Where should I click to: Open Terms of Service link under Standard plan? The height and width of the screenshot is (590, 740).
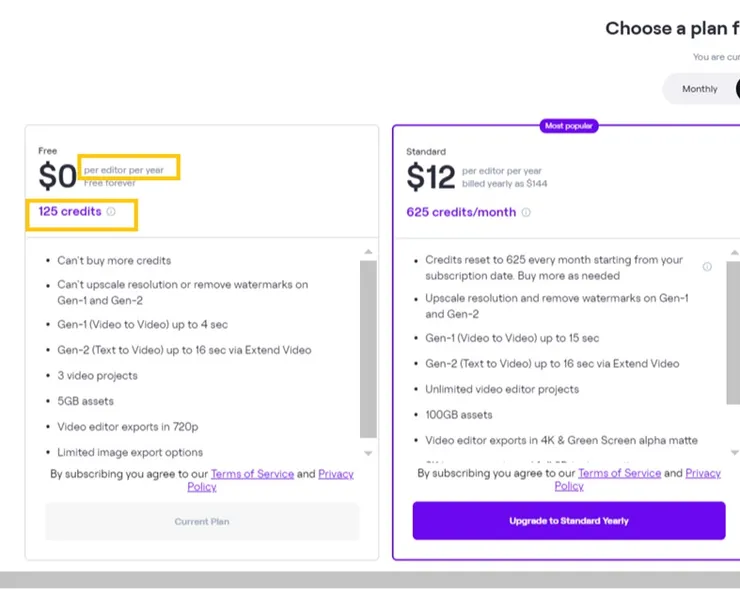(619, 473)
